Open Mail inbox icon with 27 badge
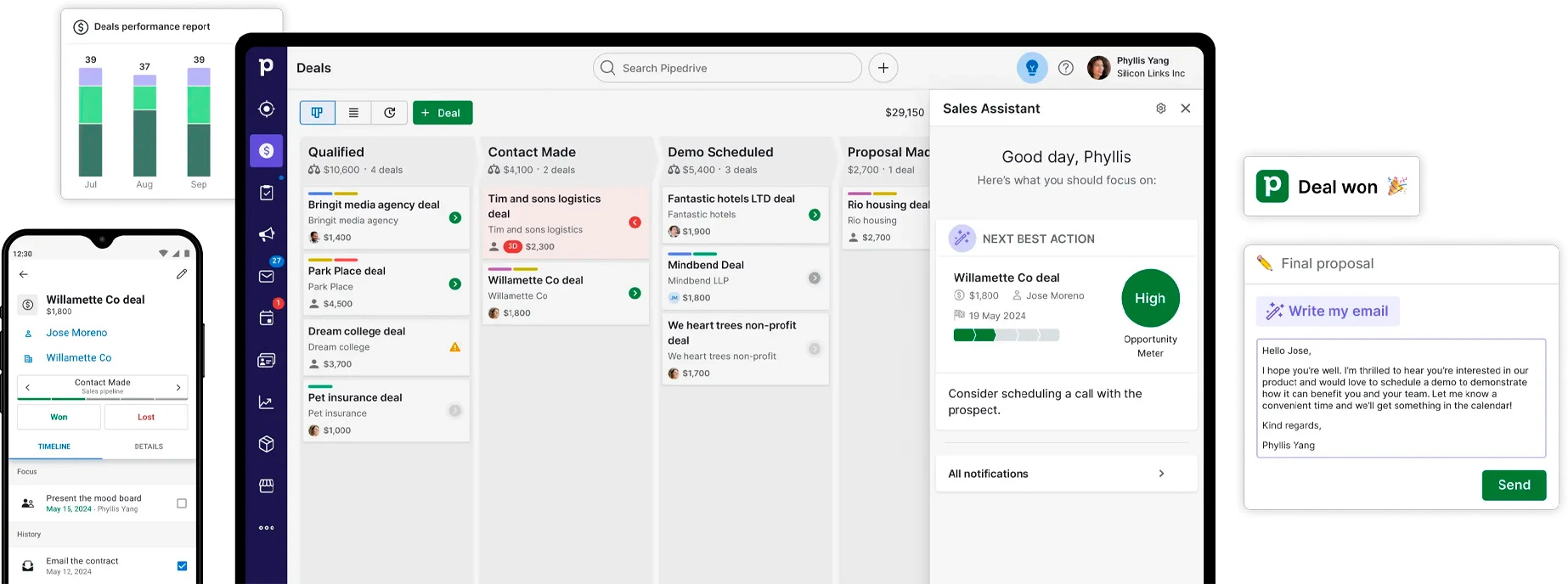The width and height of the screenshot is (1568, 584). (266, 276)
